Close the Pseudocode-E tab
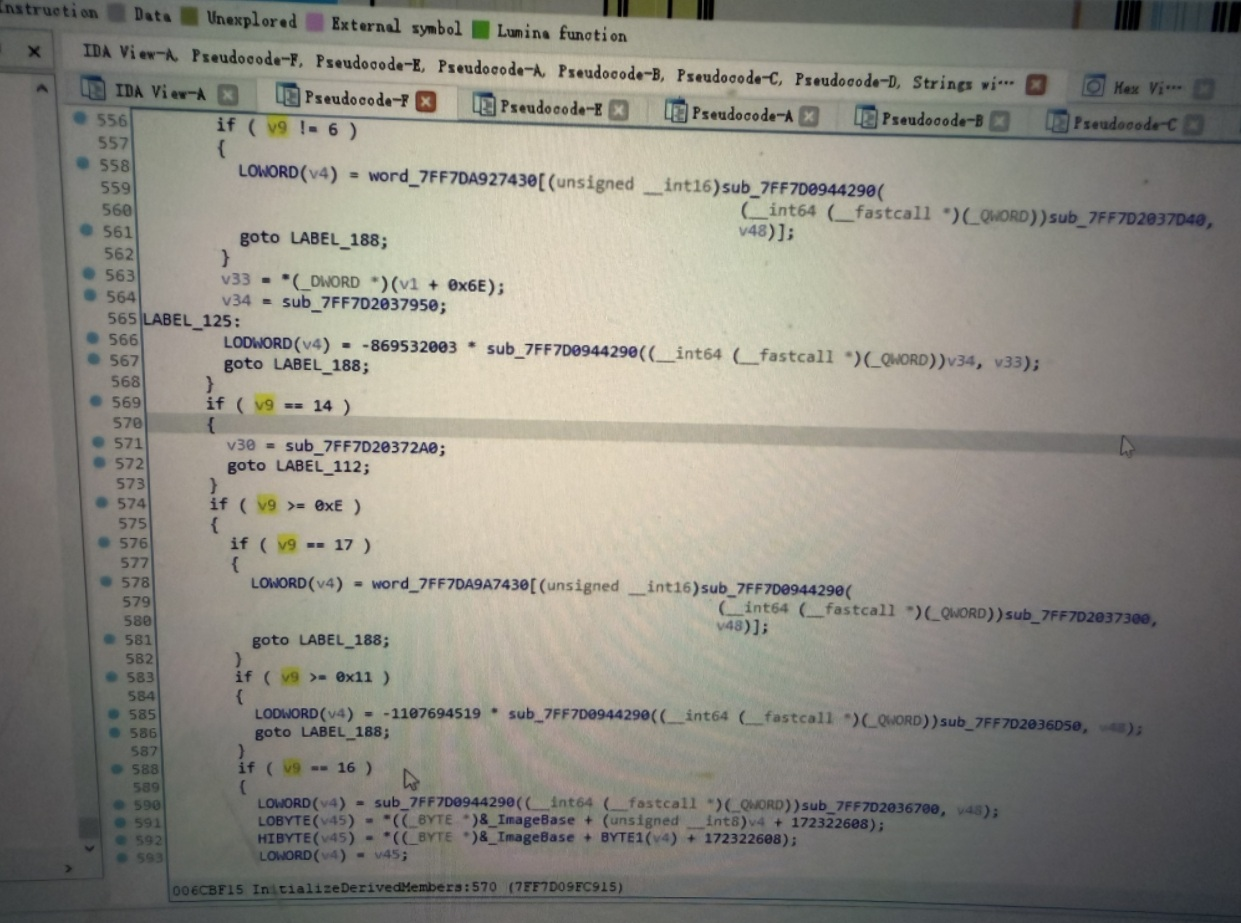The height and width of the screenshot is (923, 1241). click(619, 109)
